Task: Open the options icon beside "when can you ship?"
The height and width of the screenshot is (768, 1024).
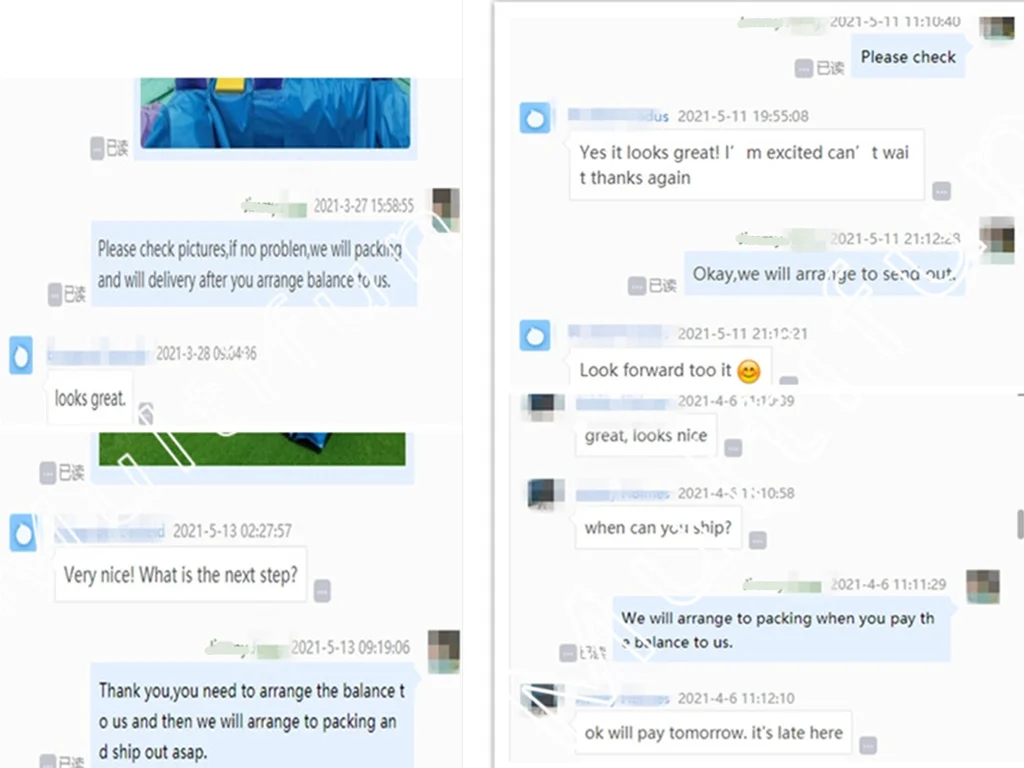Action: 758,541
